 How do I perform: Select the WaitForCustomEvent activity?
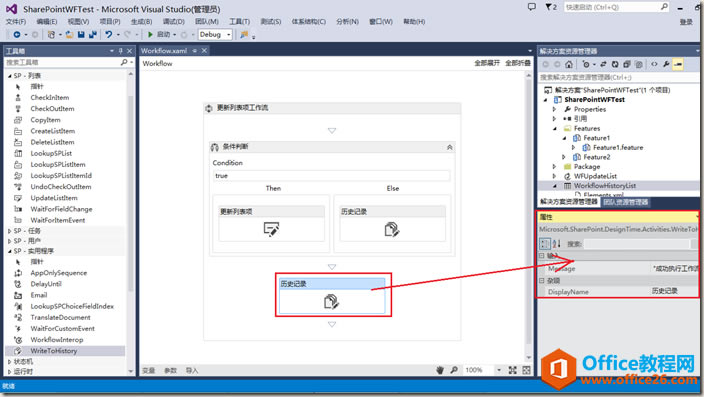(x=62, y=329)
